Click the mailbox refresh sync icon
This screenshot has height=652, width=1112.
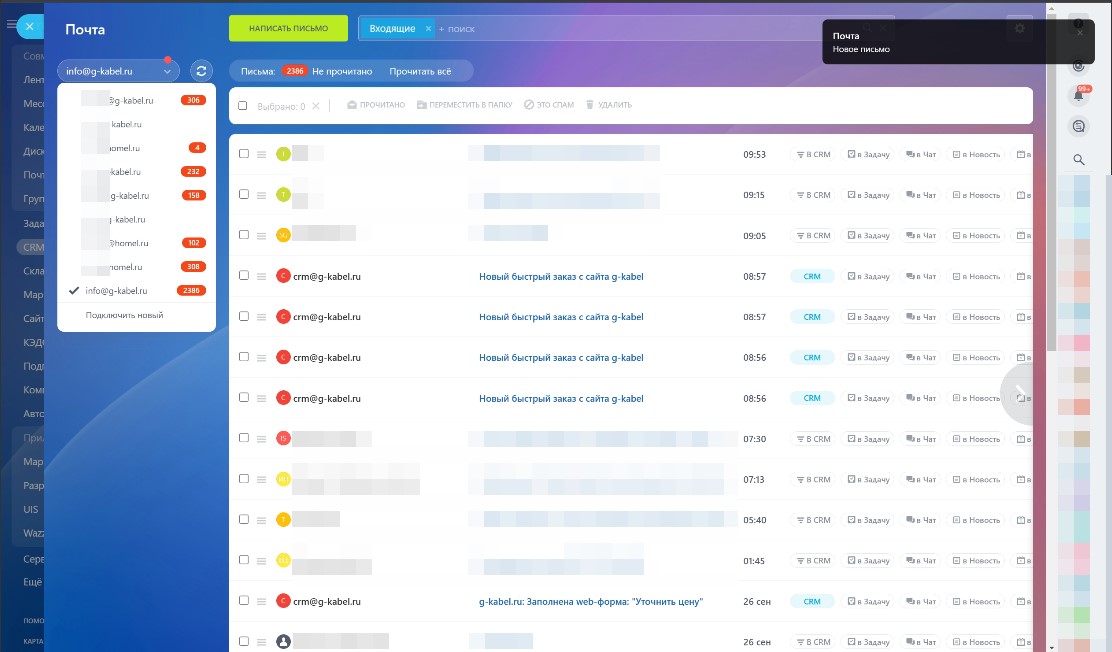pos(201,71)
